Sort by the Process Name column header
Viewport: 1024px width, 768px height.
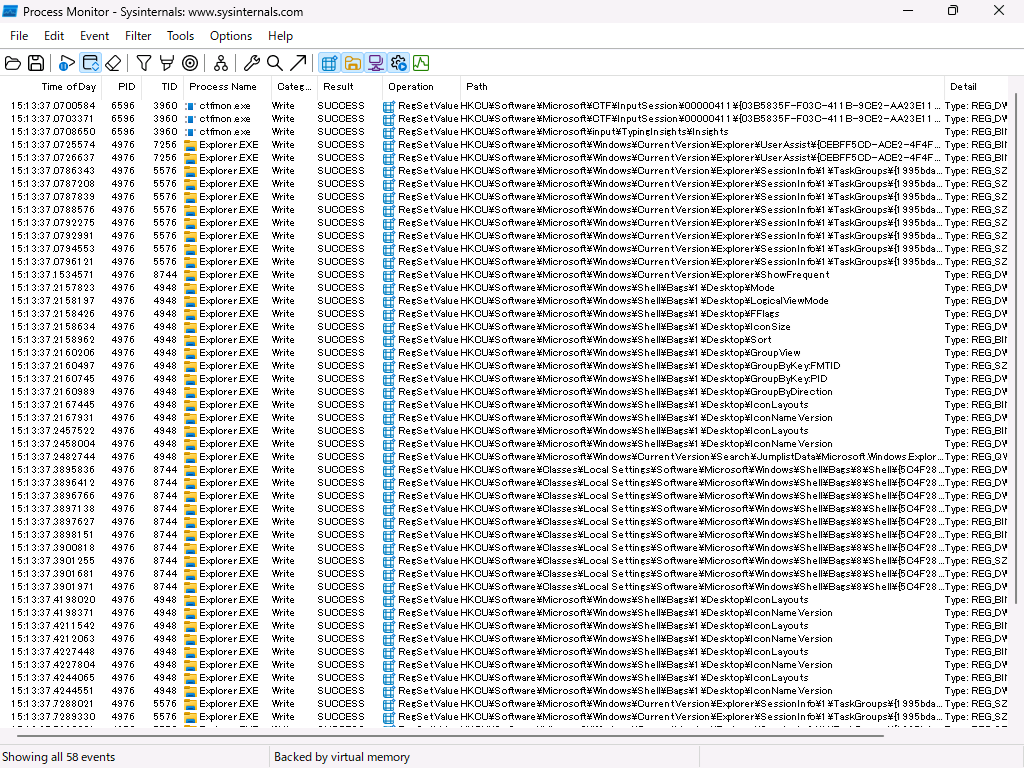tap(222, 86)
